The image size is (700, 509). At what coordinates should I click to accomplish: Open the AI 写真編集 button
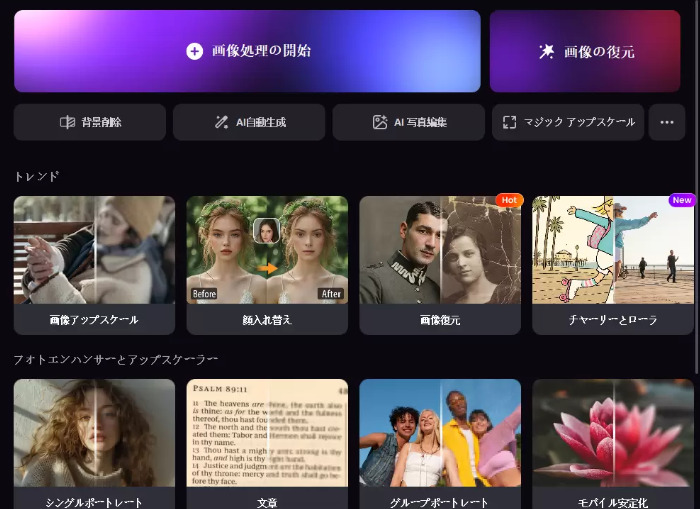tap(408, 122)
